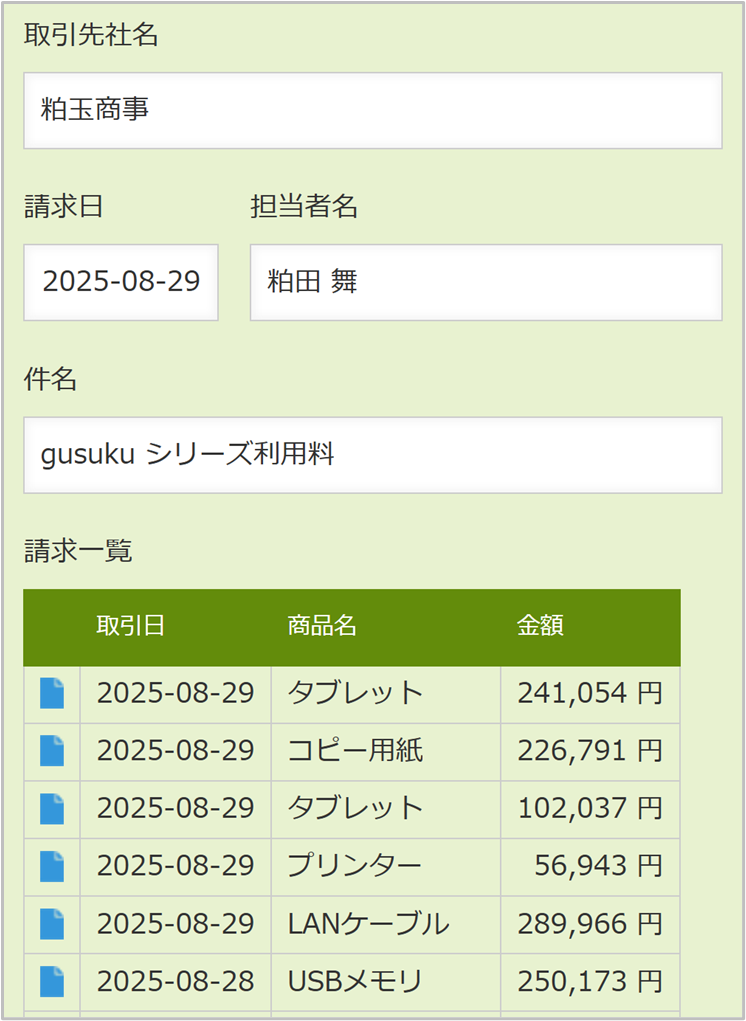
Task: Open record icon for LANケーブル row
Action: [x=52, y=924]
